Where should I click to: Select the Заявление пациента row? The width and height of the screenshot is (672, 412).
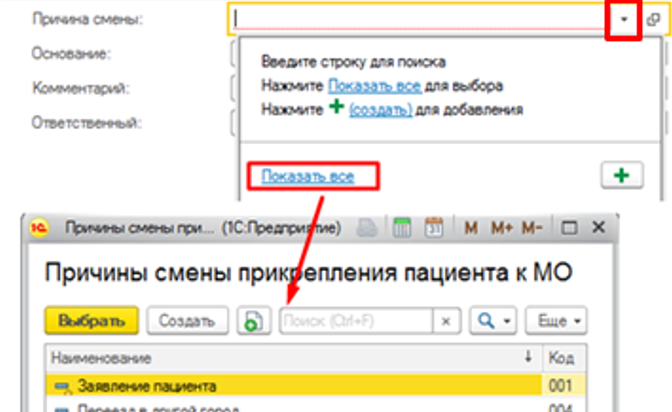[290, 385]
